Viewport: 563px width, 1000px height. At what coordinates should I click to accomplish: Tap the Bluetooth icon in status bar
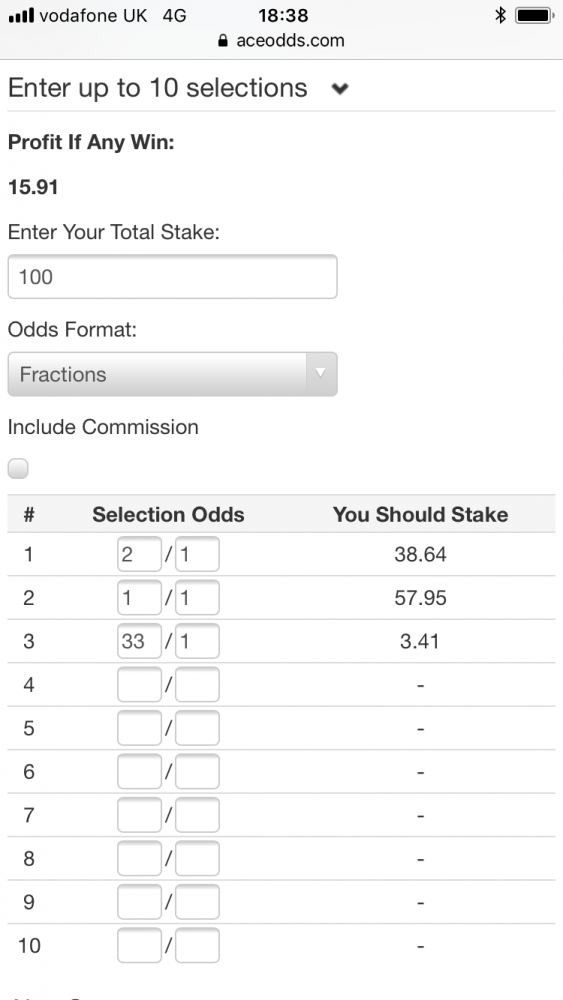[x=501, y=15]
